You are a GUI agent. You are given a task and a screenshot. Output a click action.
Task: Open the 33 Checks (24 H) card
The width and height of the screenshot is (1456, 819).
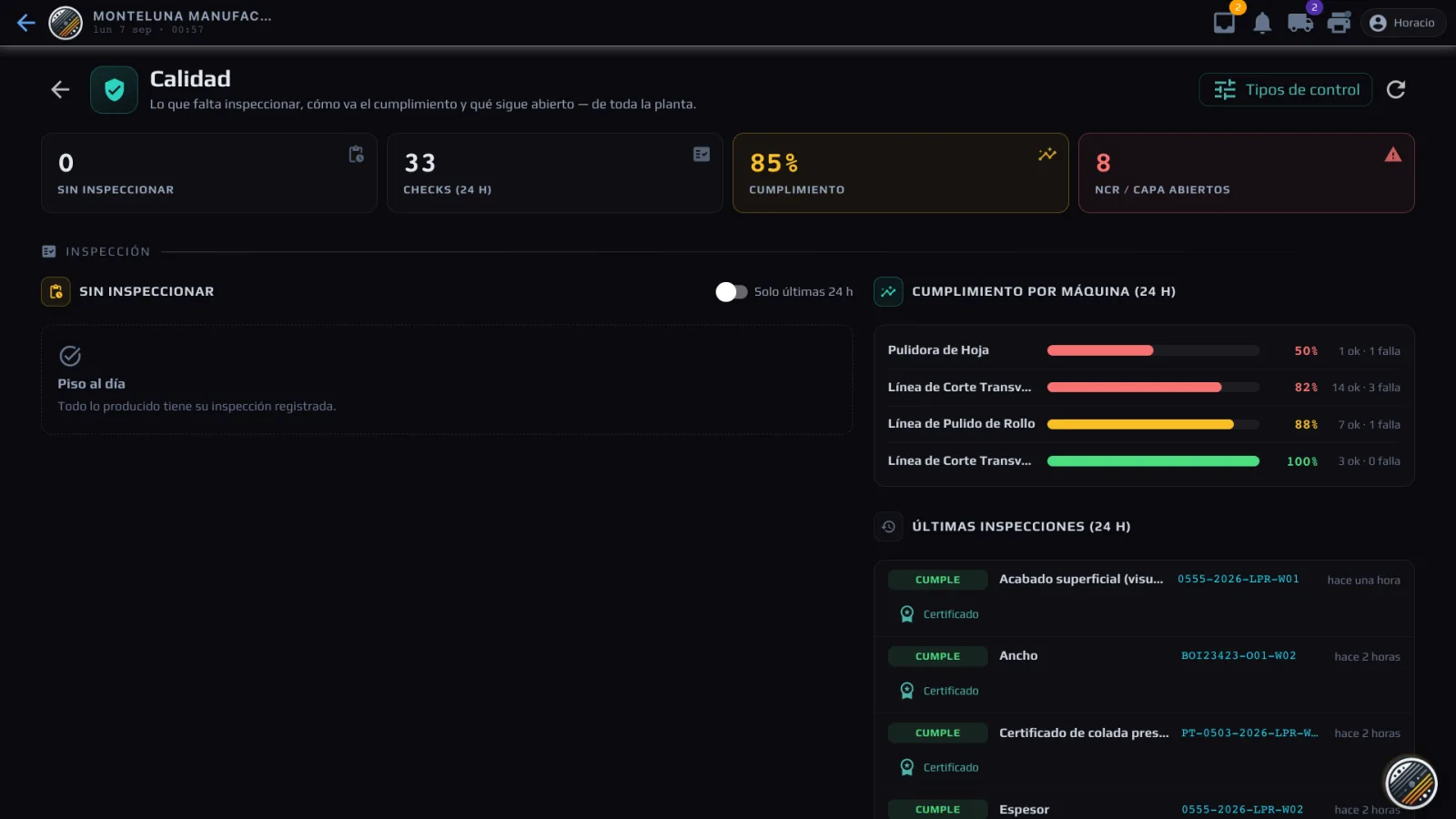pos(555,173)
